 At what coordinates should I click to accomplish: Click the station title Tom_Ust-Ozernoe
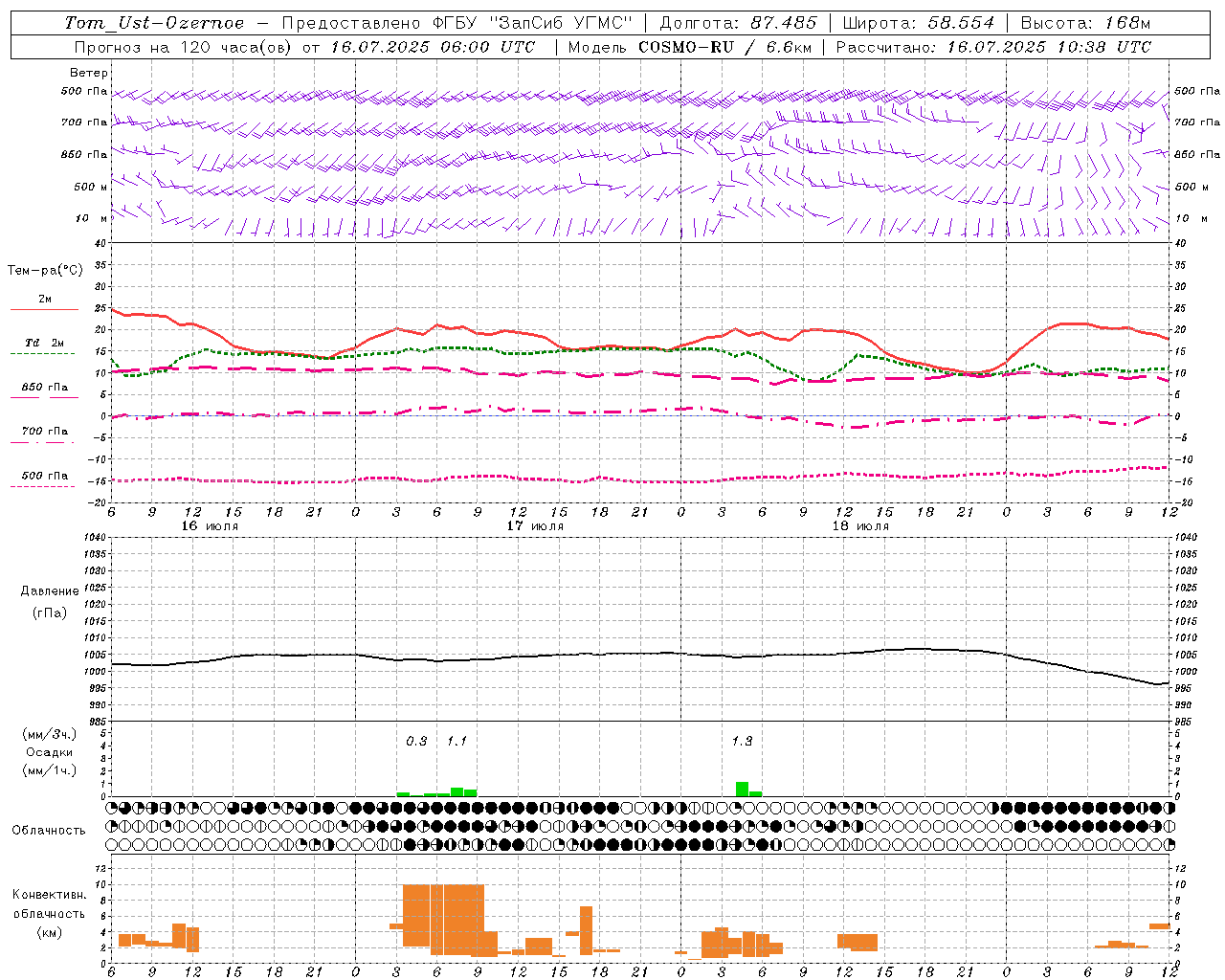pyautogui.click(x=155, y=23)
